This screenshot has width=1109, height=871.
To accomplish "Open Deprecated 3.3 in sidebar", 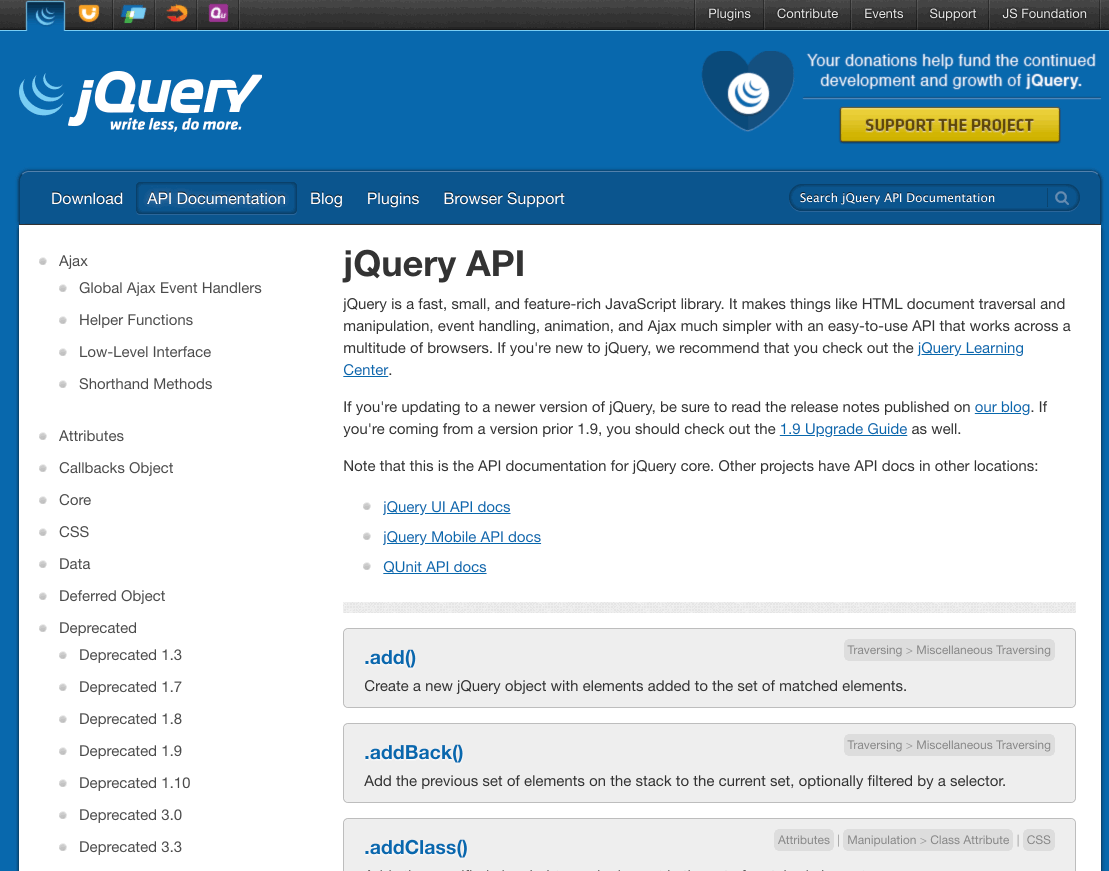I will pyautogui.click(x=130, y=847).
